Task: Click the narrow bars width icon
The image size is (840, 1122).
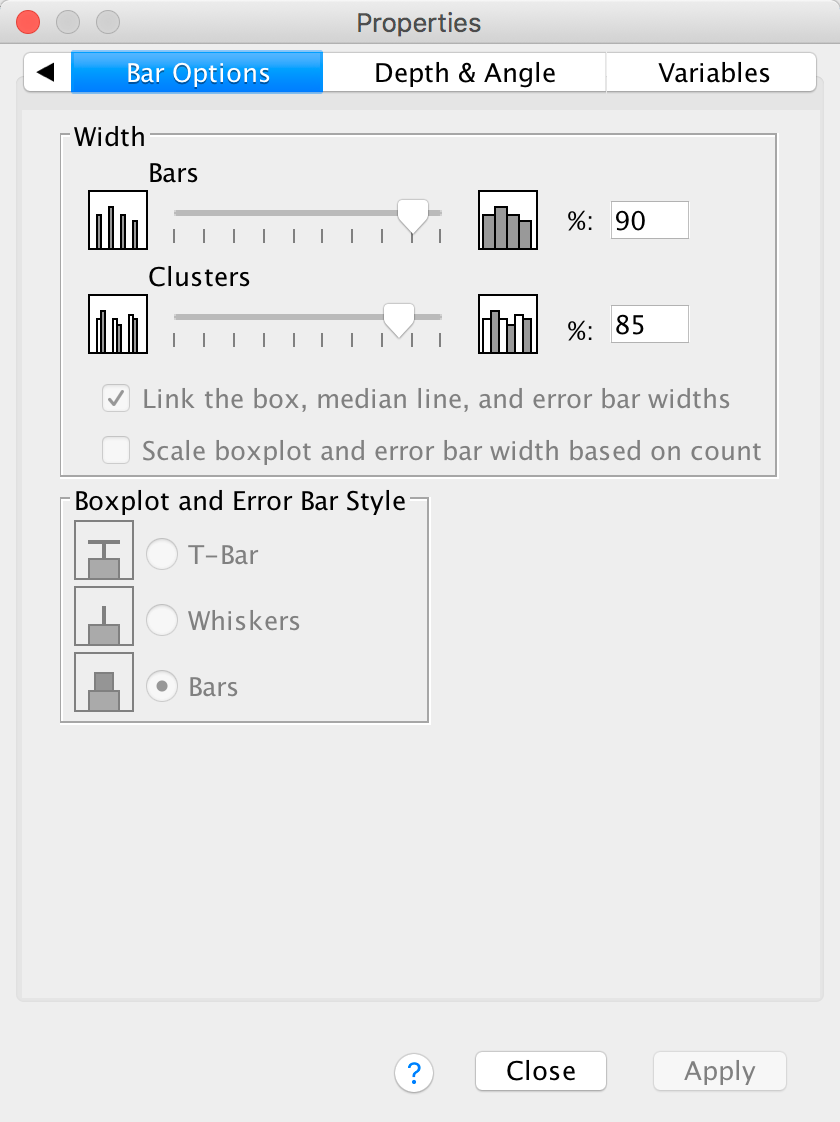Action: coord(118,220)
